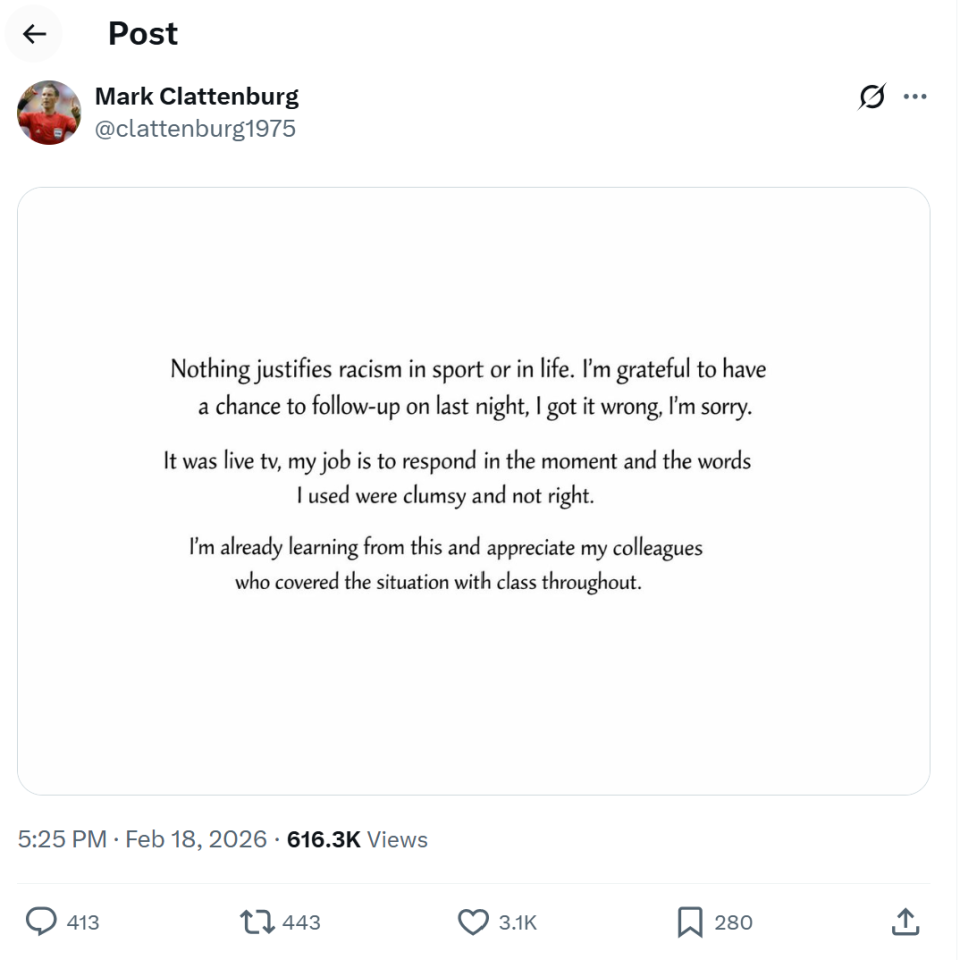Screen dimensions: 960x960
Task: Click the 443 reposts count
Action: [x=301, y=922]
